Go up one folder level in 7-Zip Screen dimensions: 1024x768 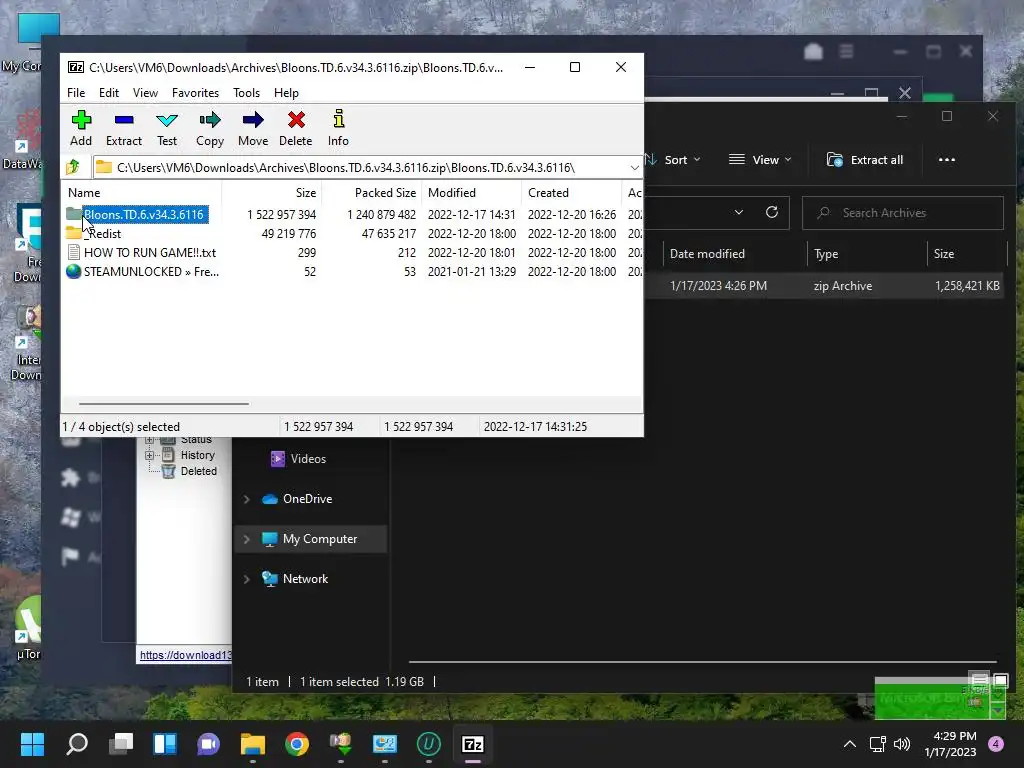point(73,167)
